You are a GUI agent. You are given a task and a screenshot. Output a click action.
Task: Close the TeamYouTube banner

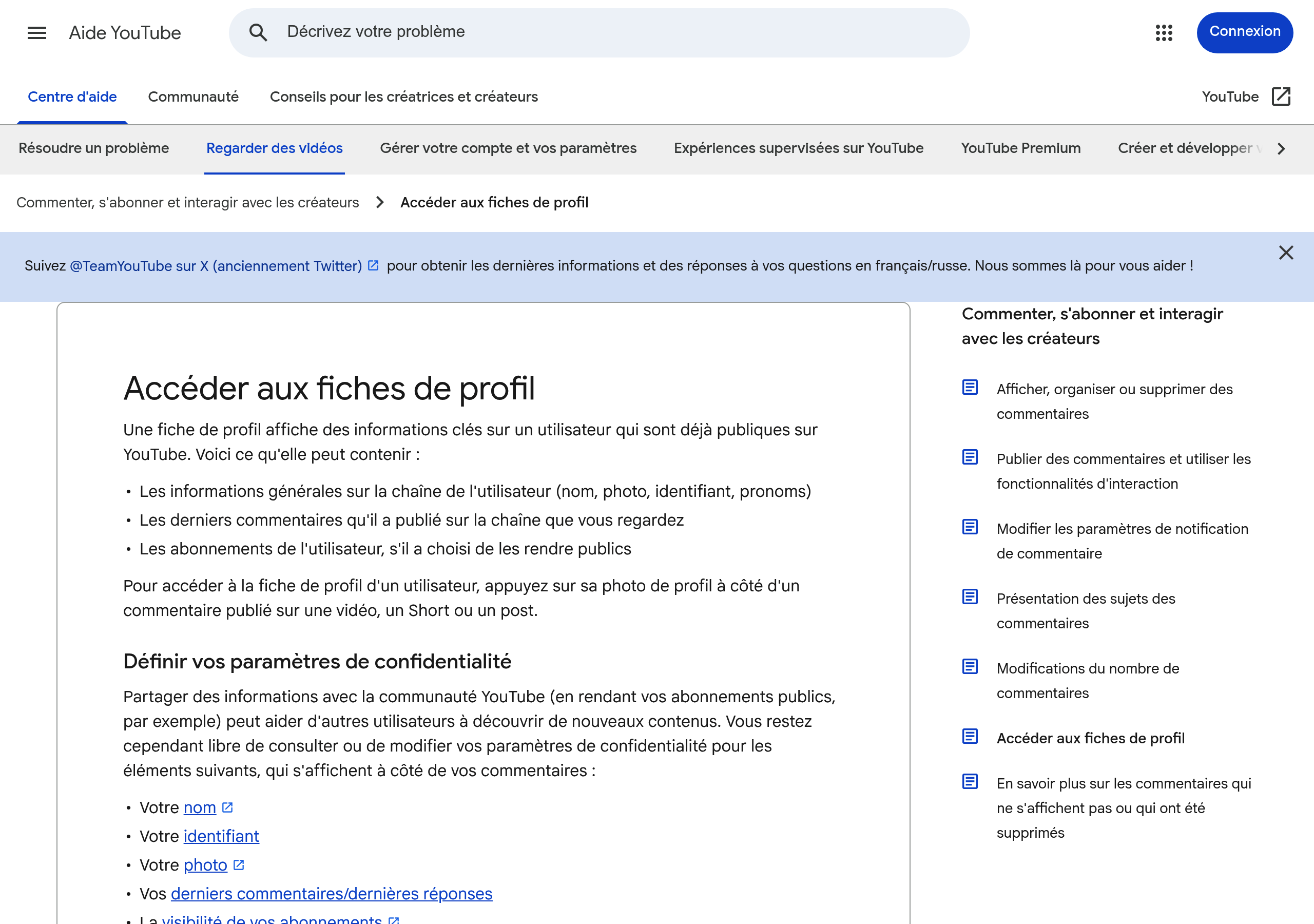(x=1286, y=253)
